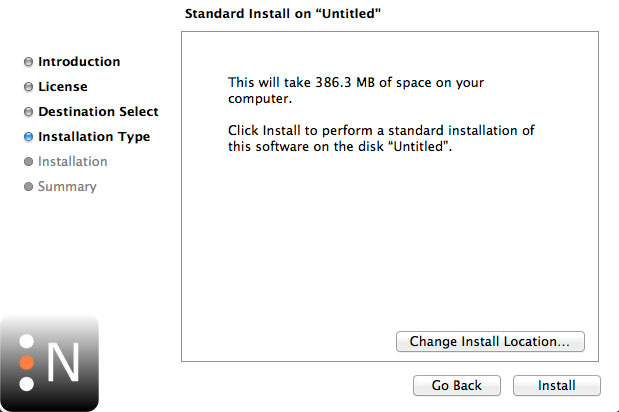
Task: Click the Destination Select step bullet
Action: [x=28, y=112]
